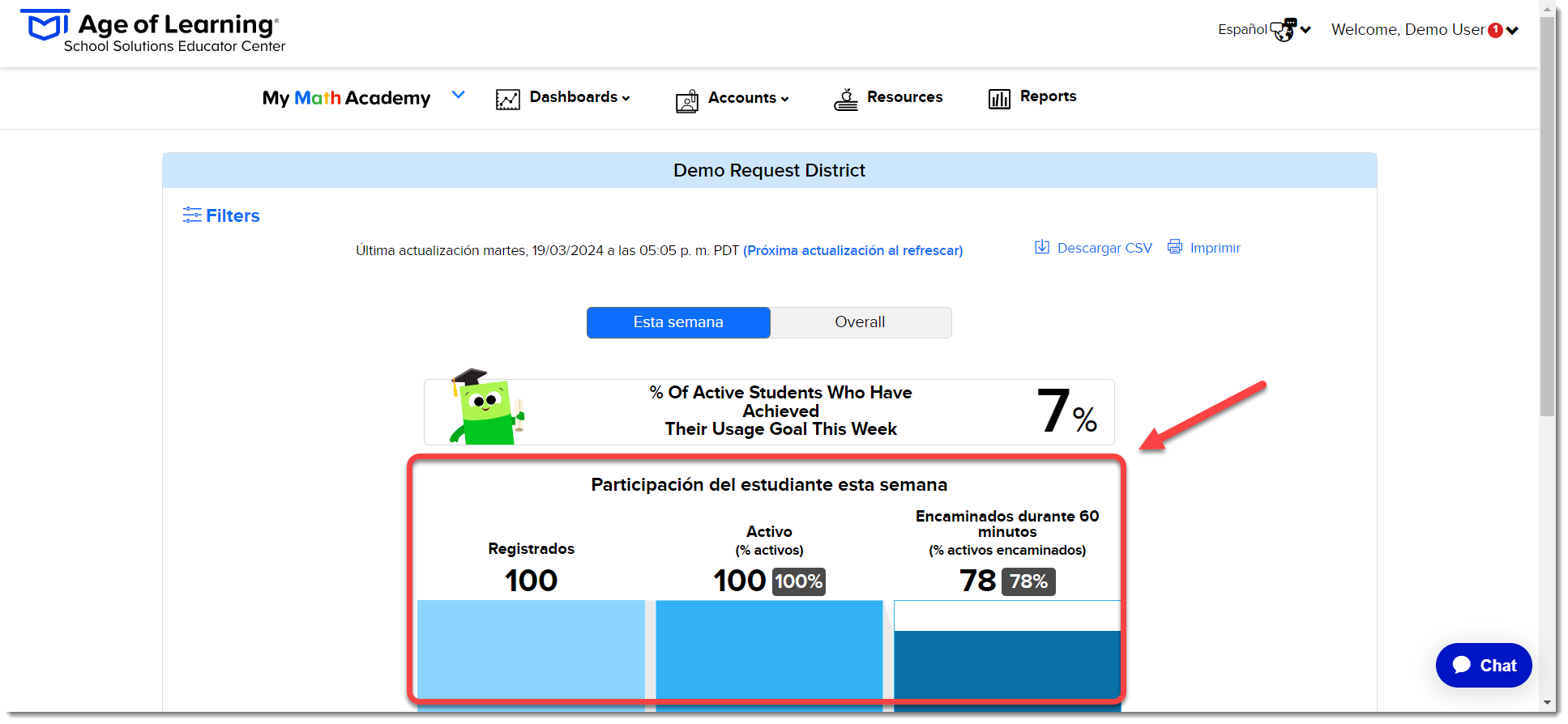Click the page vertical scrollbar thumb

[x=1548, y=215]
